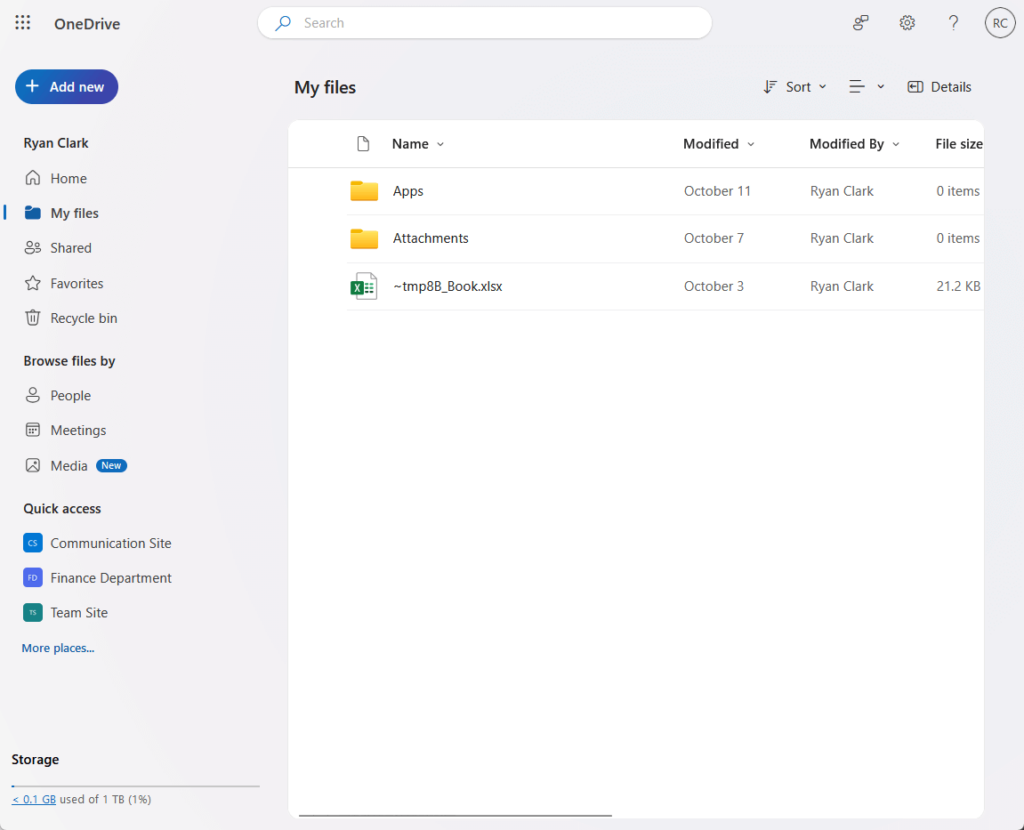Screen dimensions: 1024x830
Task: Open the Name column dropdown
Action: click(440, 144)
